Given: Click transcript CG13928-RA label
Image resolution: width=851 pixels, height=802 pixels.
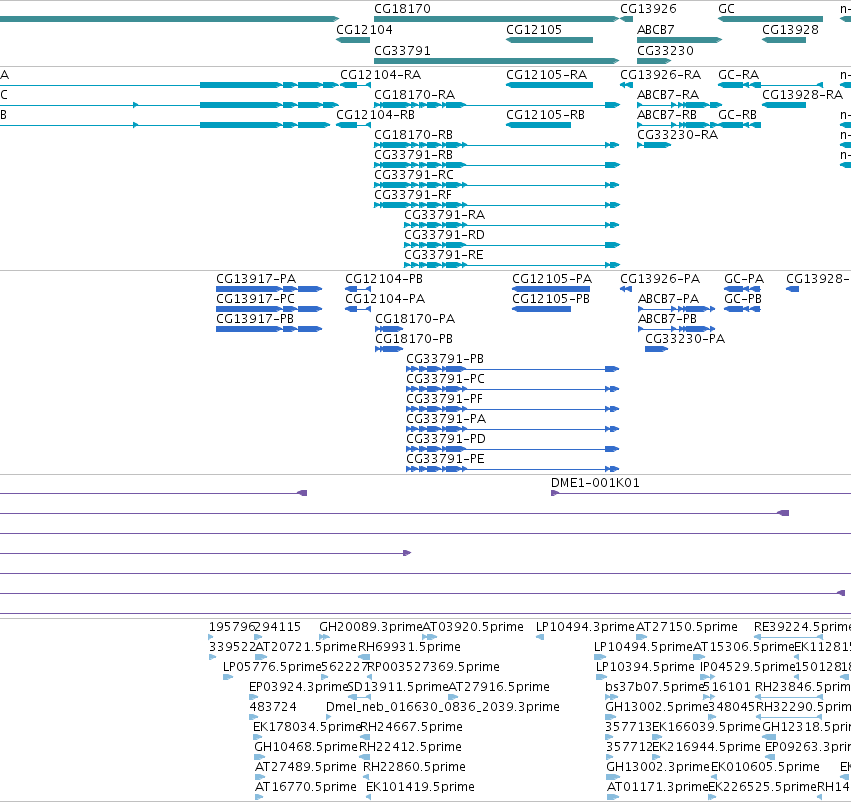Looking at the screenshot, I should click(x=803, y=95).
